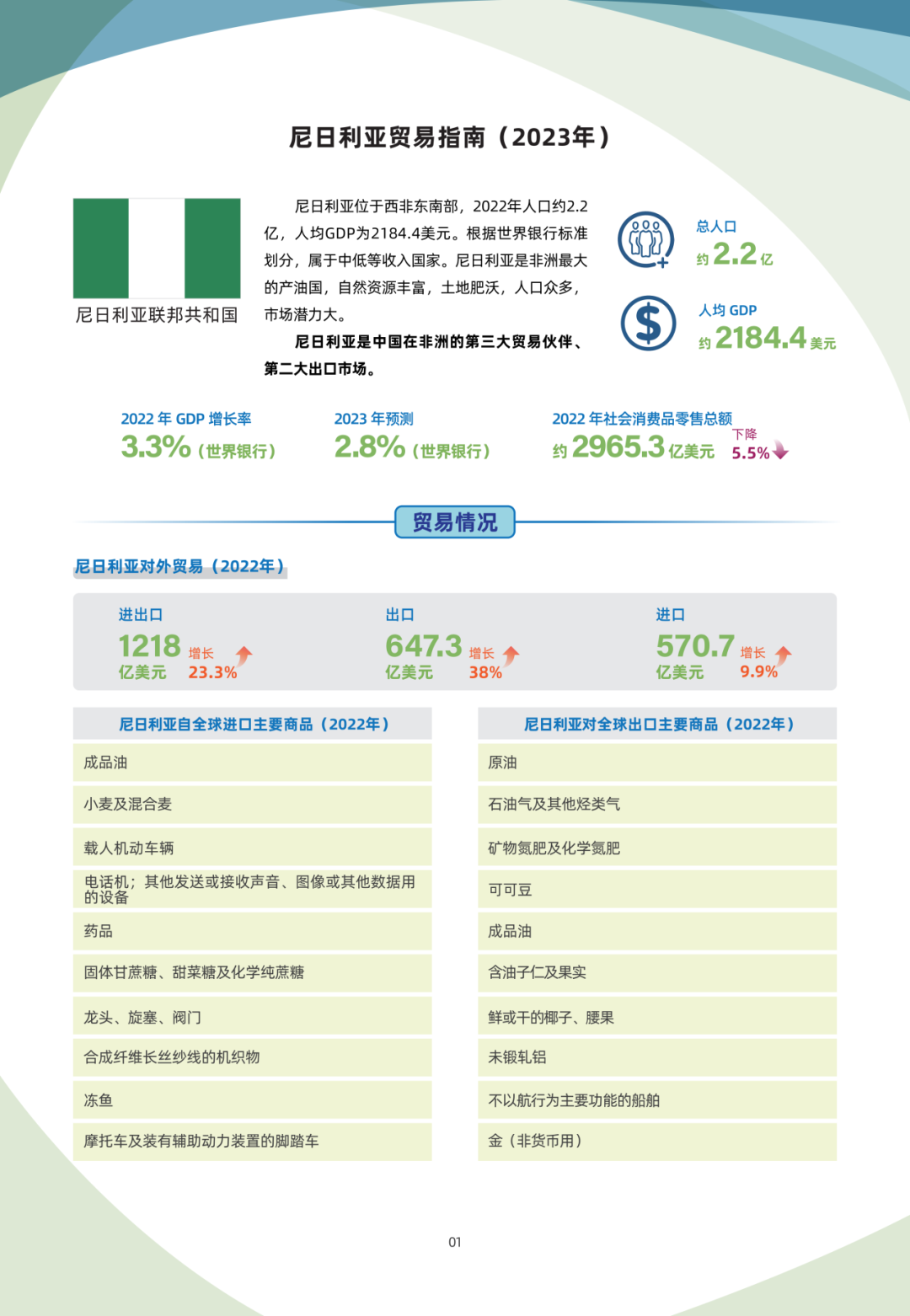Viewport: 910px width, 1316px height.
Task: Click the bold sentence about 第三大贸易伙伴
Action: 424,355
